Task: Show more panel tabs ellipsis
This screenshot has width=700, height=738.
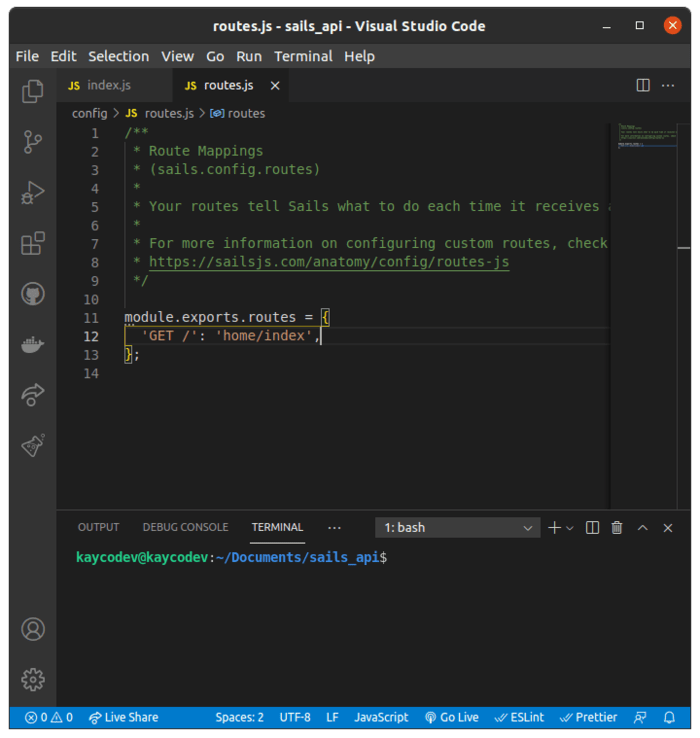Action: 334,528
